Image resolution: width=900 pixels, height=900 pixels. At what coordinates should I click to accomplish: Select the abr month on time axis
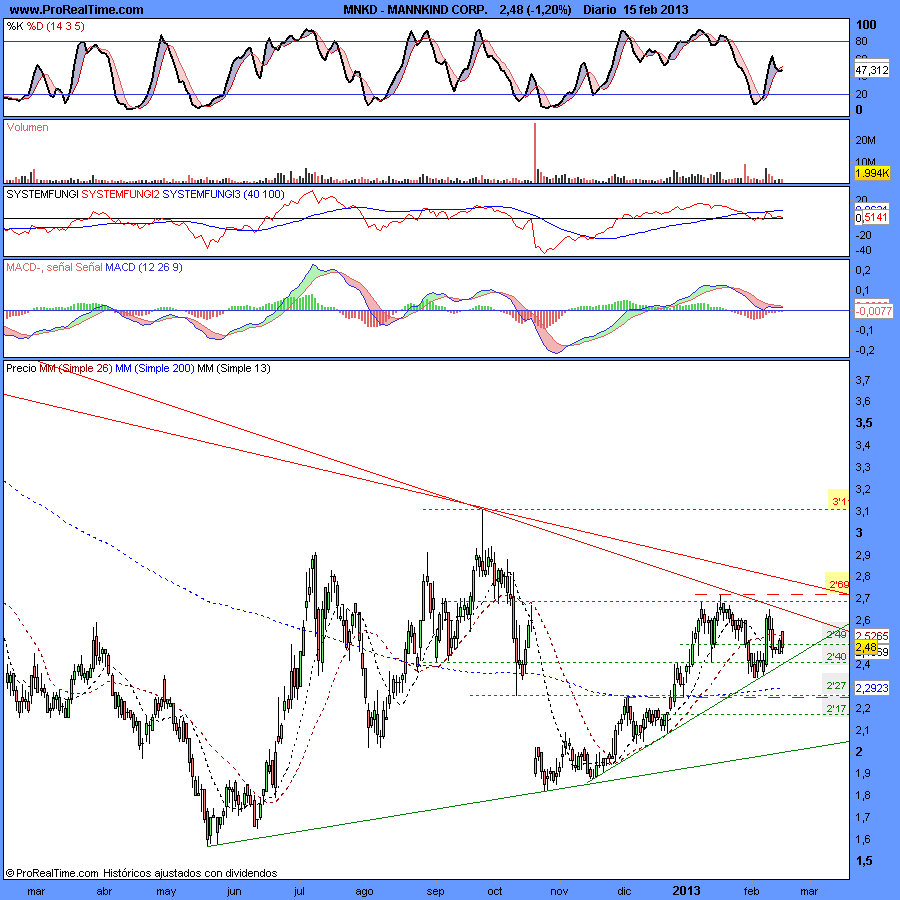(104, 891)
